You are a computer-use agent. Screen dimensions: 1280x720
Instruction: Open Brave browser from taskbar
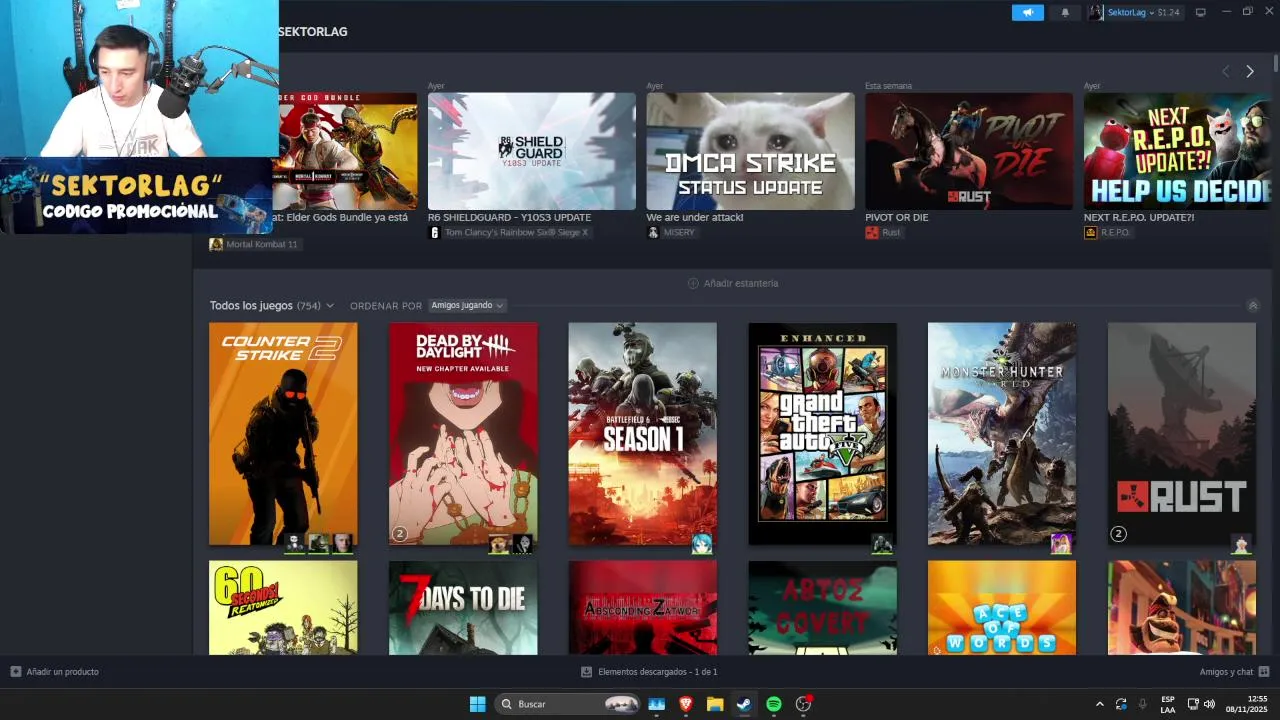[686, 704]
